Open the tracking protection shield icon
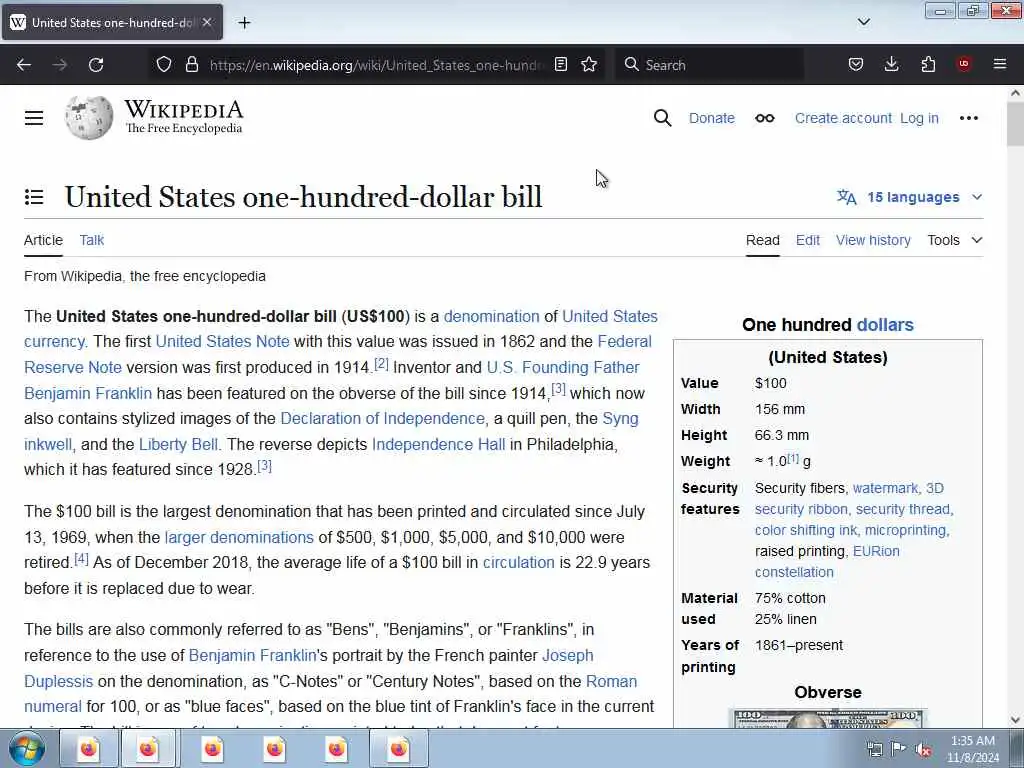This screenshot has width=1024, height=768. click(x=164, y=64)
